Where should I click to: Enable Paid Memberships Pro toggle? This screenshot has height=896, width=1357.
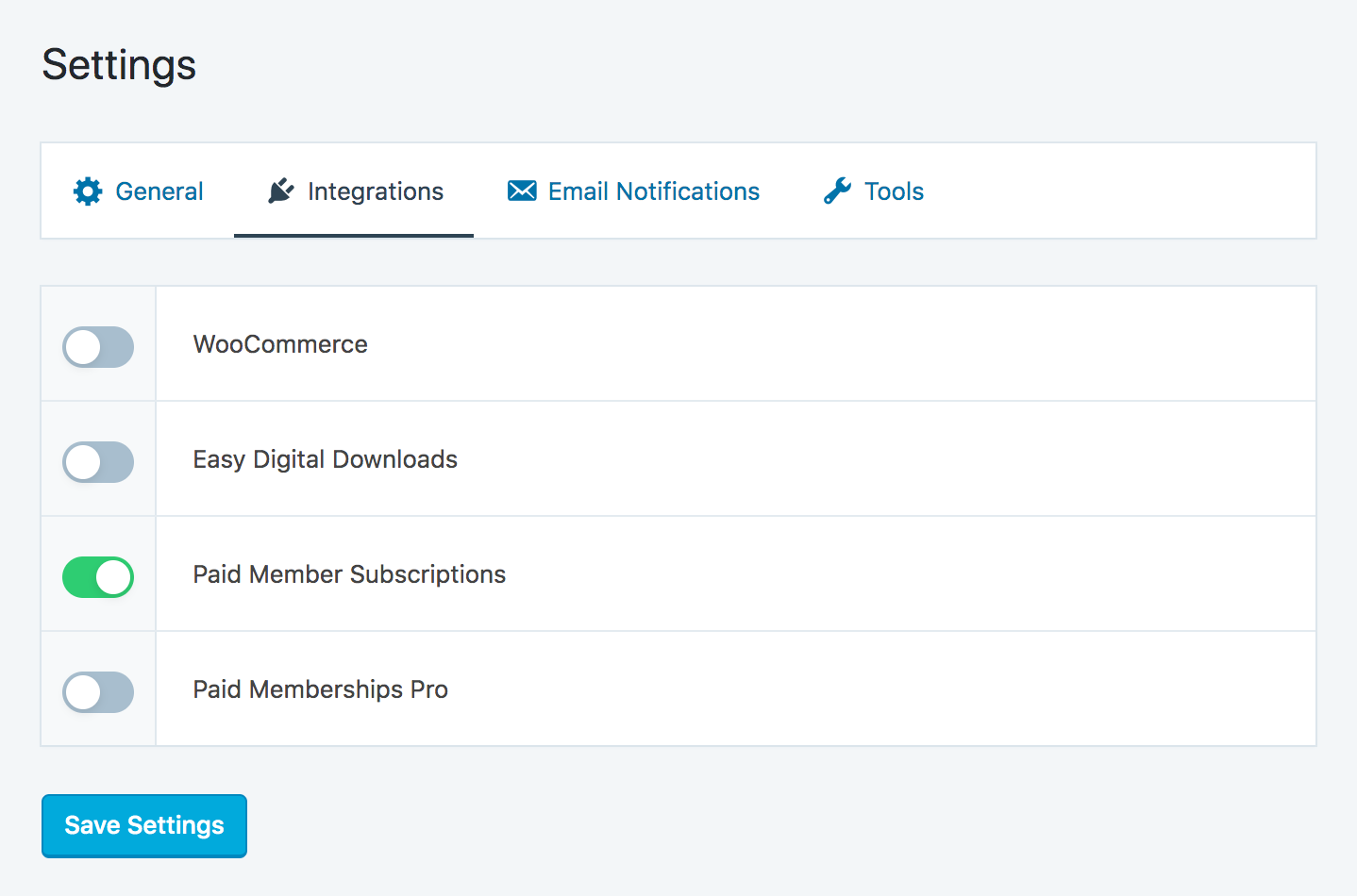click(x=98, y=692)
